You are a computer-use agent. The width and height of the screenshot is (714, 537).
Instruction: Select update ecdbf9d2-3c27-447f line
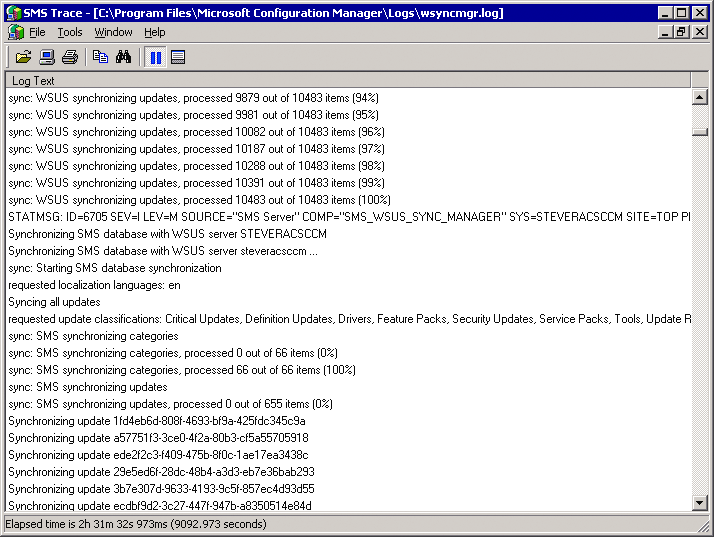[348, 505]
